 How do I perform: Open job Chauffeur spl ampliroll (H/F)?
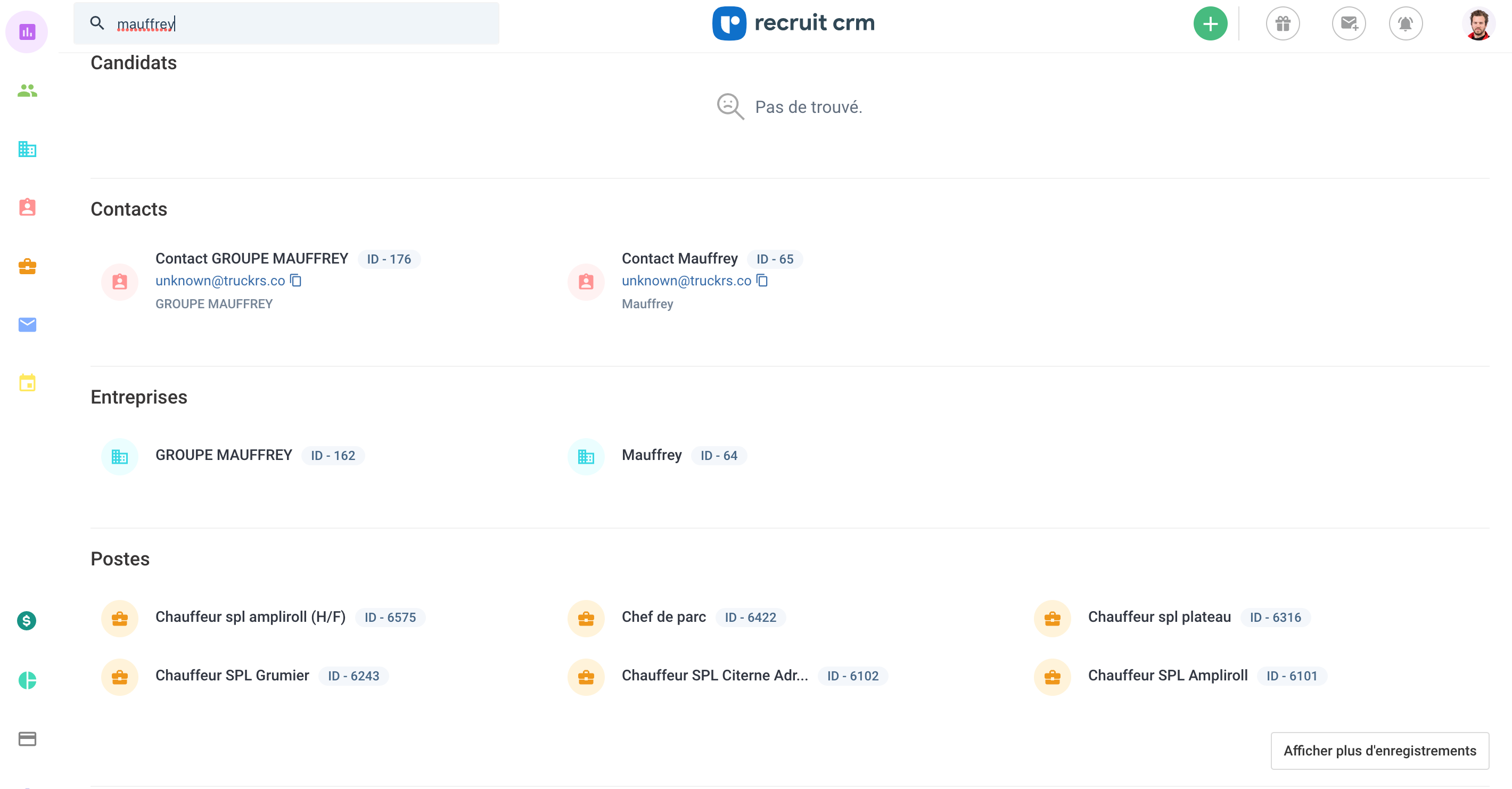tap(251, 617)
